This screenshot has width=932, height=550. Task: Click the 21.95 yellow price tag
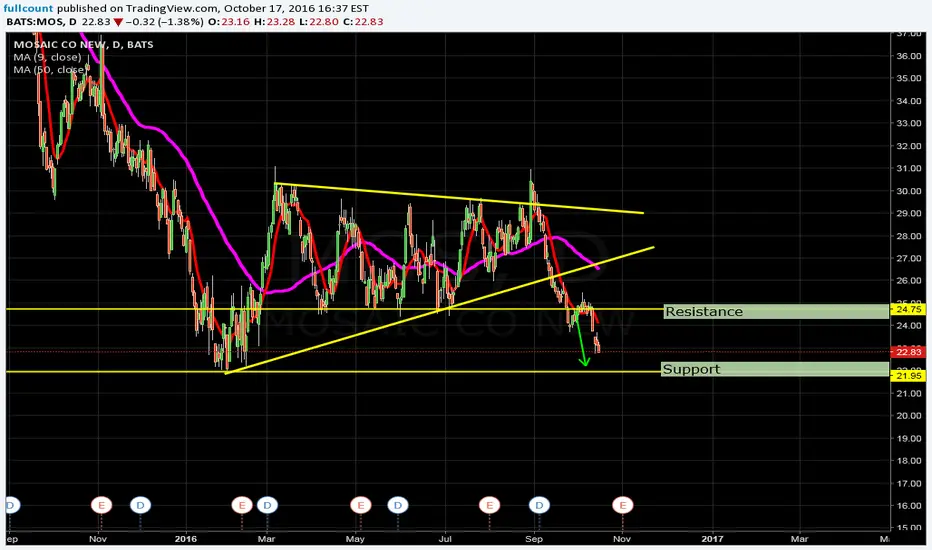point(908,375)
